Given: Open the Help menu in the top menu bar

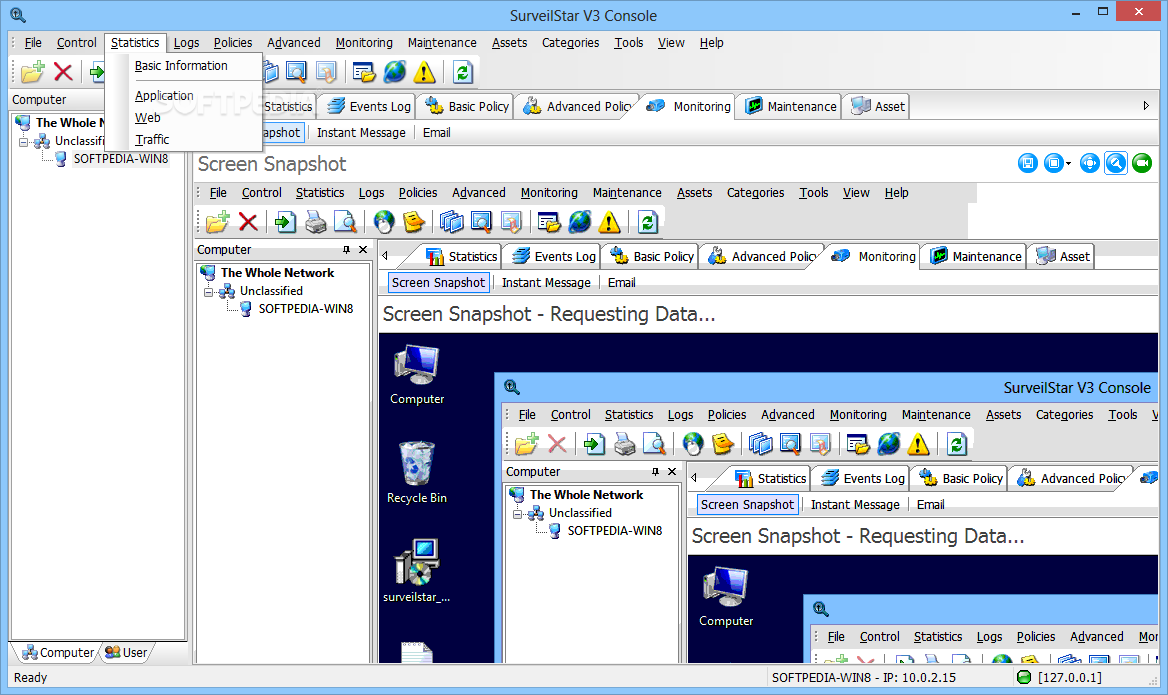Looking at the screenshot, I should point(711,42).
